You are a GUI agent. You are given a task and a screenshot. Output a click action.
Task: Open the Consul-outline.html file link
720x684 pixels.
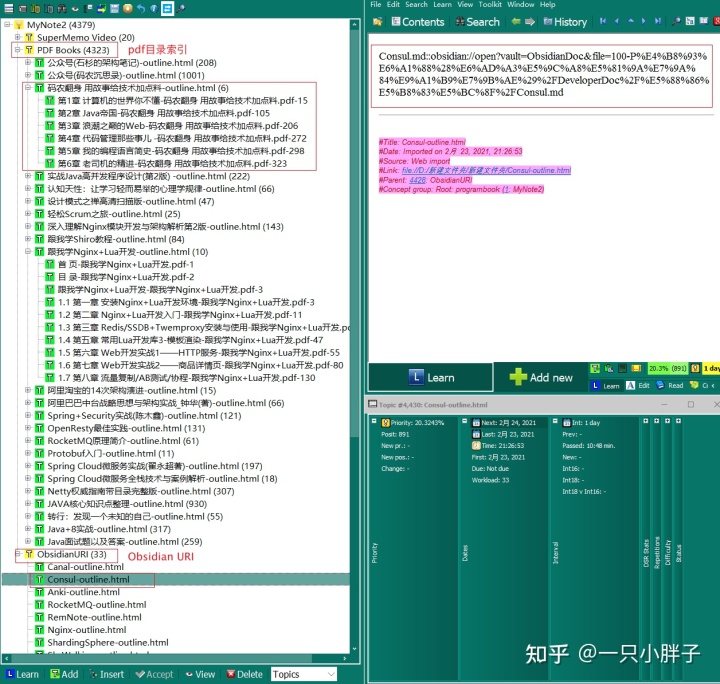coord(486,170)
